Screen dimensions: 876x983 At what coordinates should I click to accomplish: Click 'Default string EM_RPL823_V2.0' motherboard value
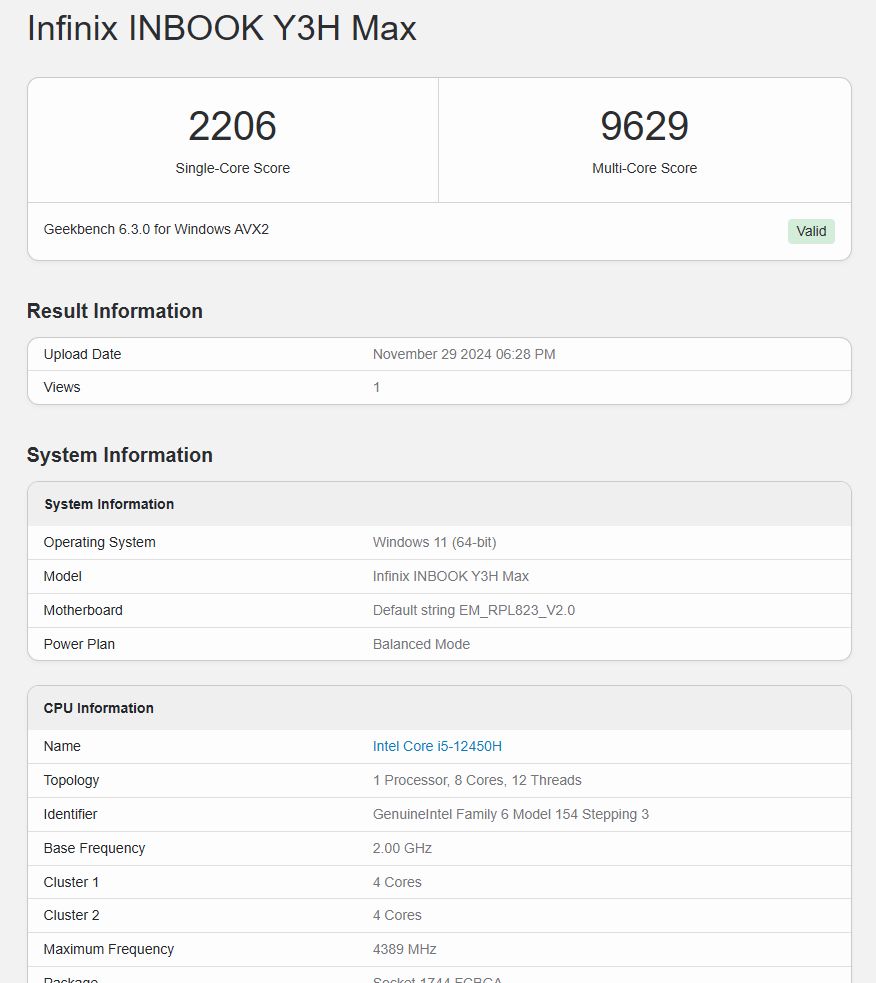473,610
